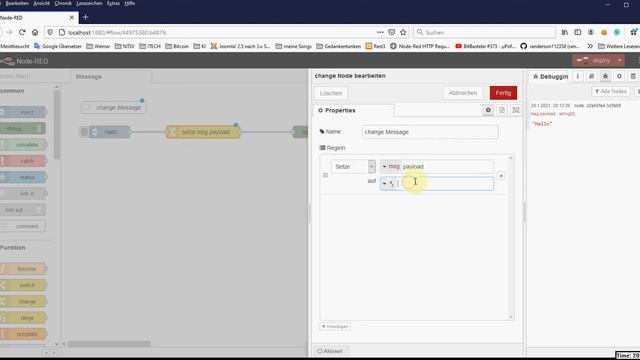Select the setze msg.payload change node
Screen dimensions: 640x360
tap(203, 132)
